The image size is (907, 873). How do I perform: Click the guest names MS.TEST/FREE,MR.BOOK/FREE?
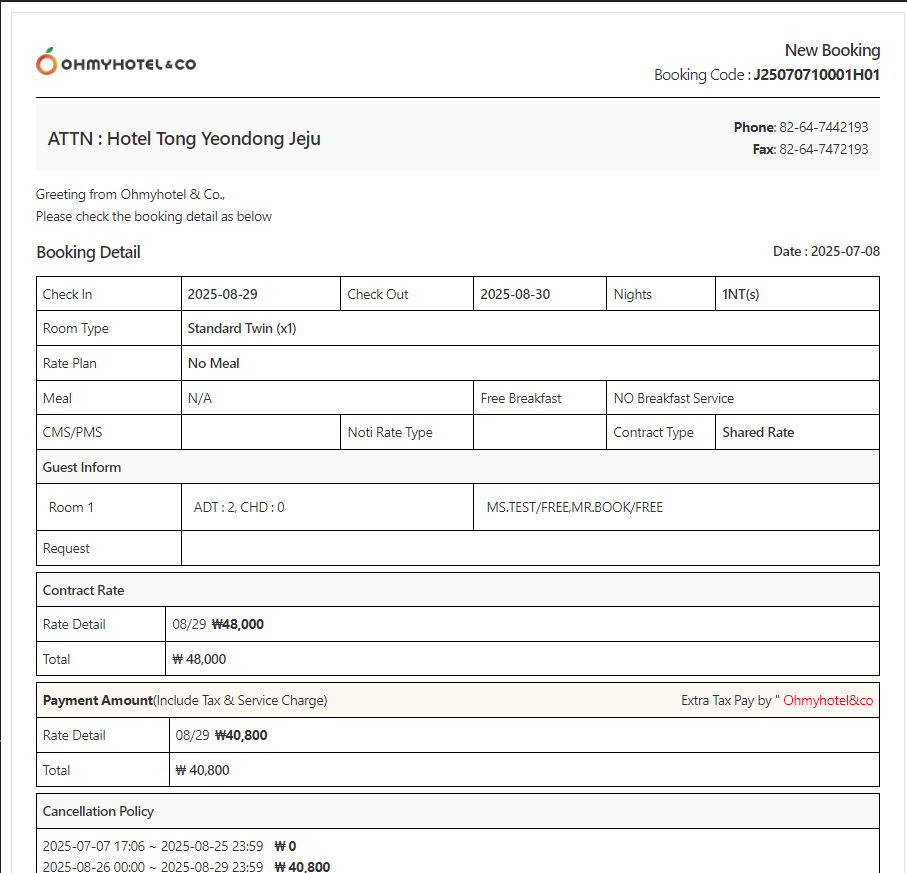point(575,507)
